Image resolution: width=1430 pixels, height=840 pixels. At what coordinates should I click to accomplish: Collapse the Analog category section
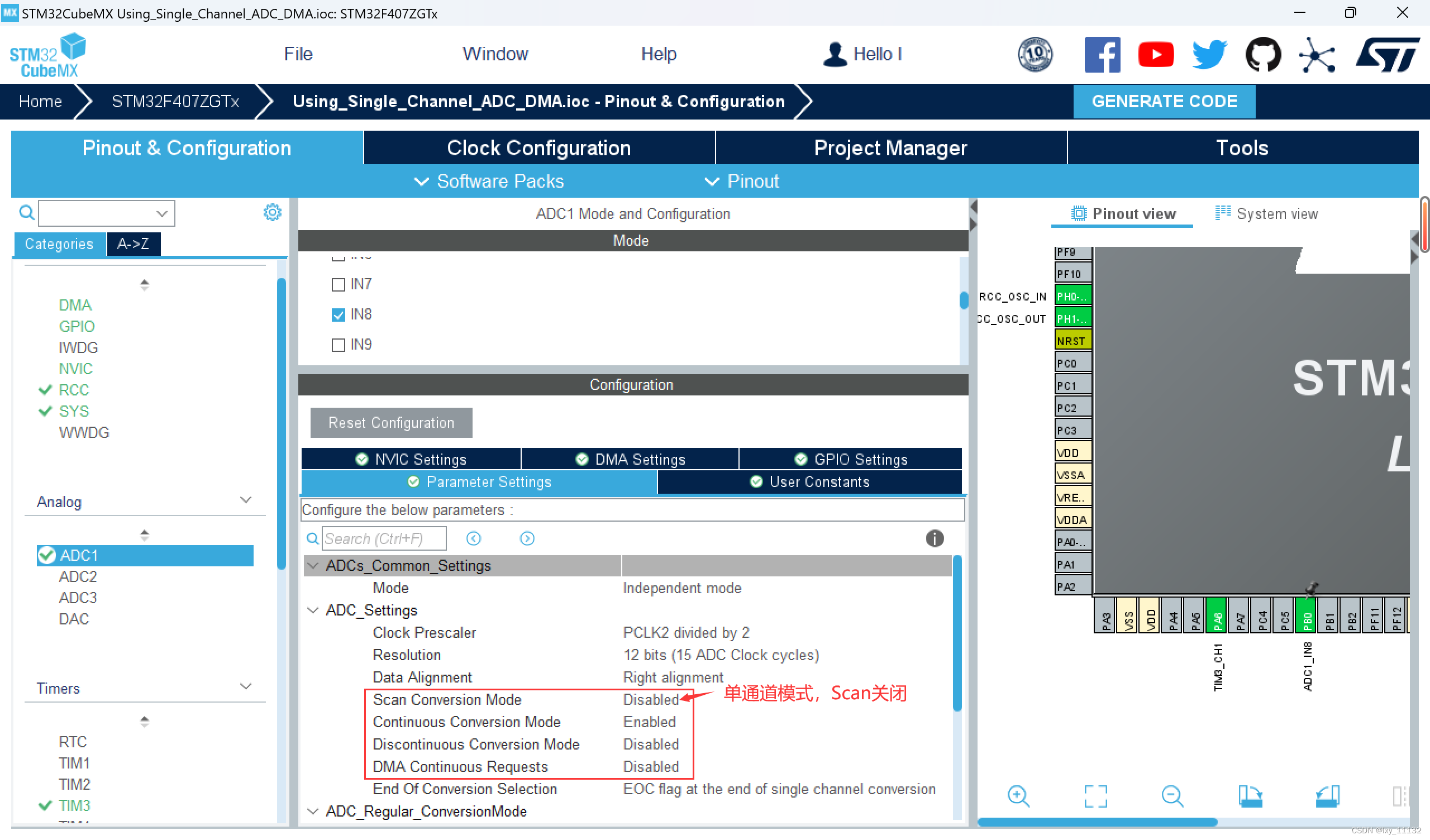click(x=246, y=500)
